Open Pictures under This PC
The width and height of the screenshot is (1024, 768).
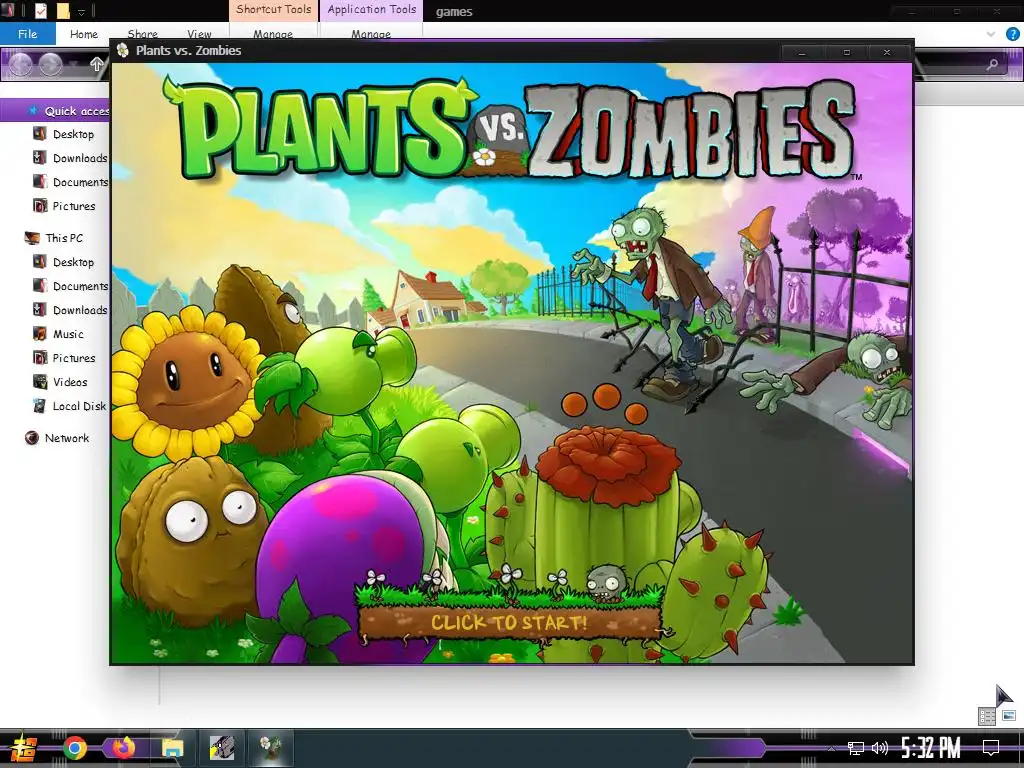(x=64, y=358)
